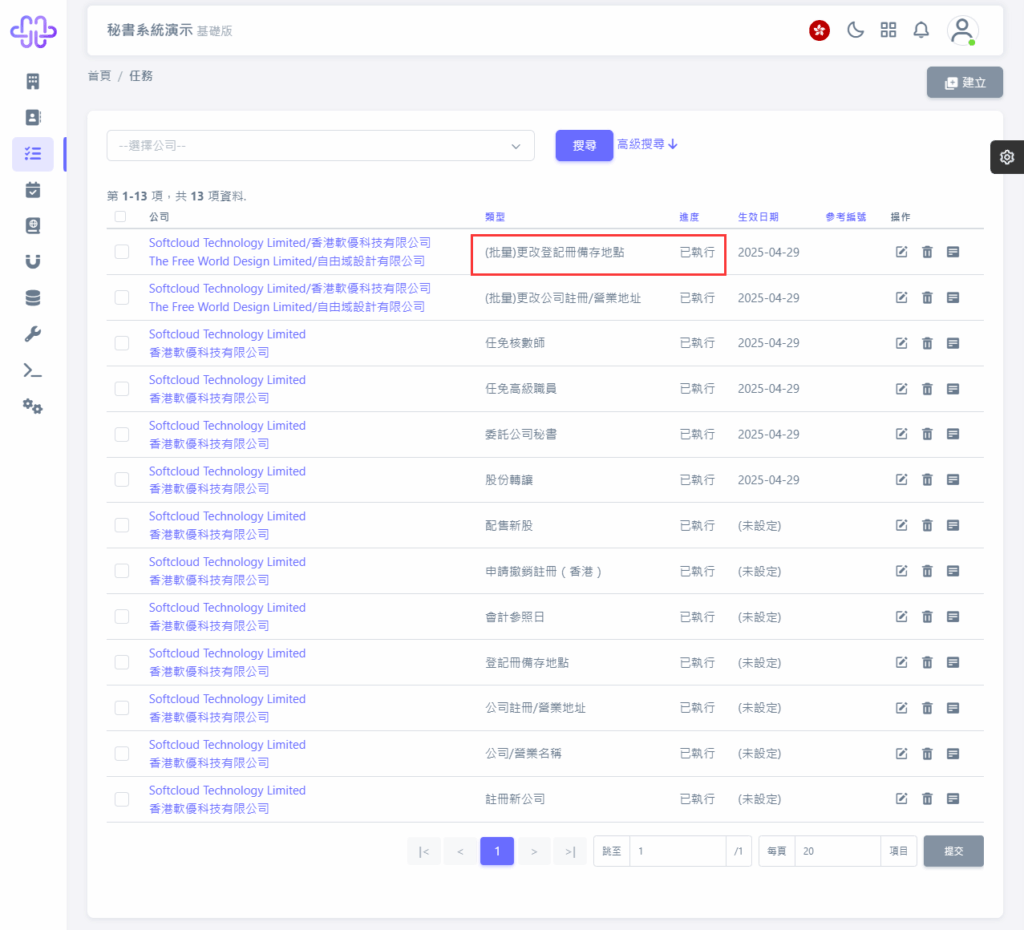Image resolution: width=1024 pixels, height=930 pixels.
Task: Check the (批量)更改登記冊備存地點 row checkbox
Action: coord(121,251)
